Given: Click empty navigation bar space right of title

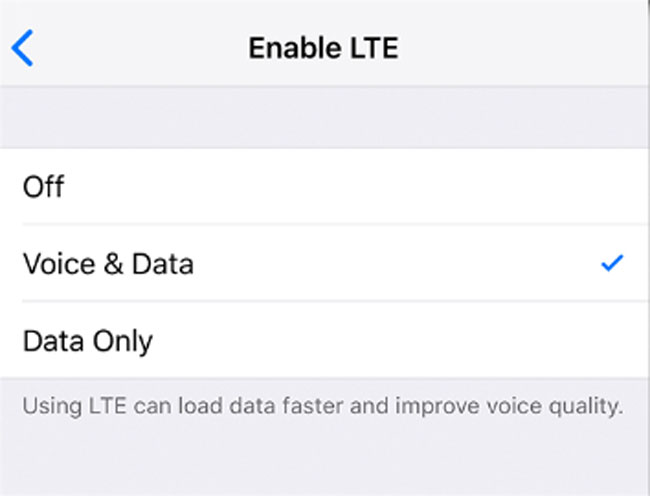Looking at the screenshot, I should point(522,48).
